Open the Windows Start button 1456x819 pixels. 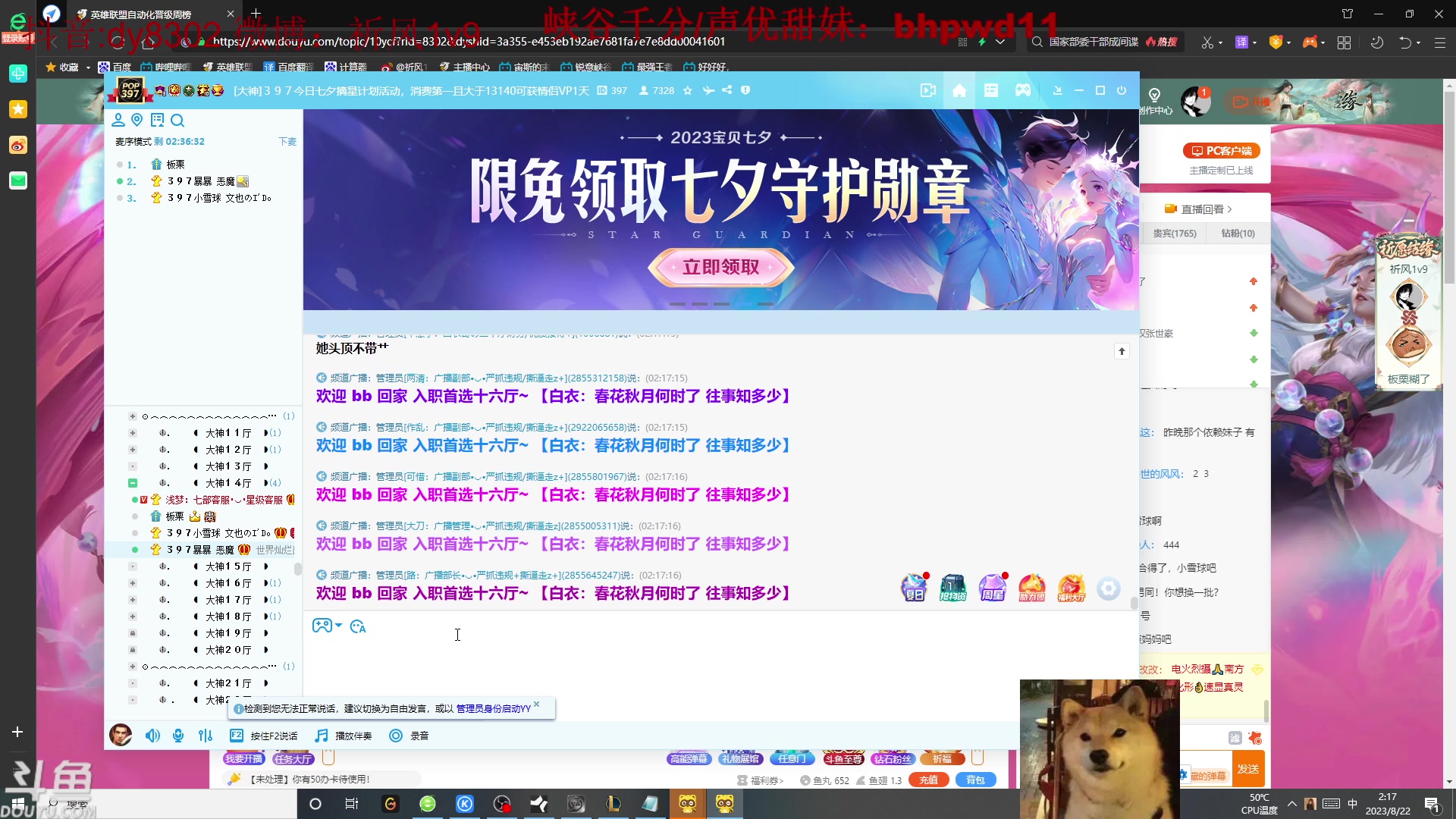18,804
